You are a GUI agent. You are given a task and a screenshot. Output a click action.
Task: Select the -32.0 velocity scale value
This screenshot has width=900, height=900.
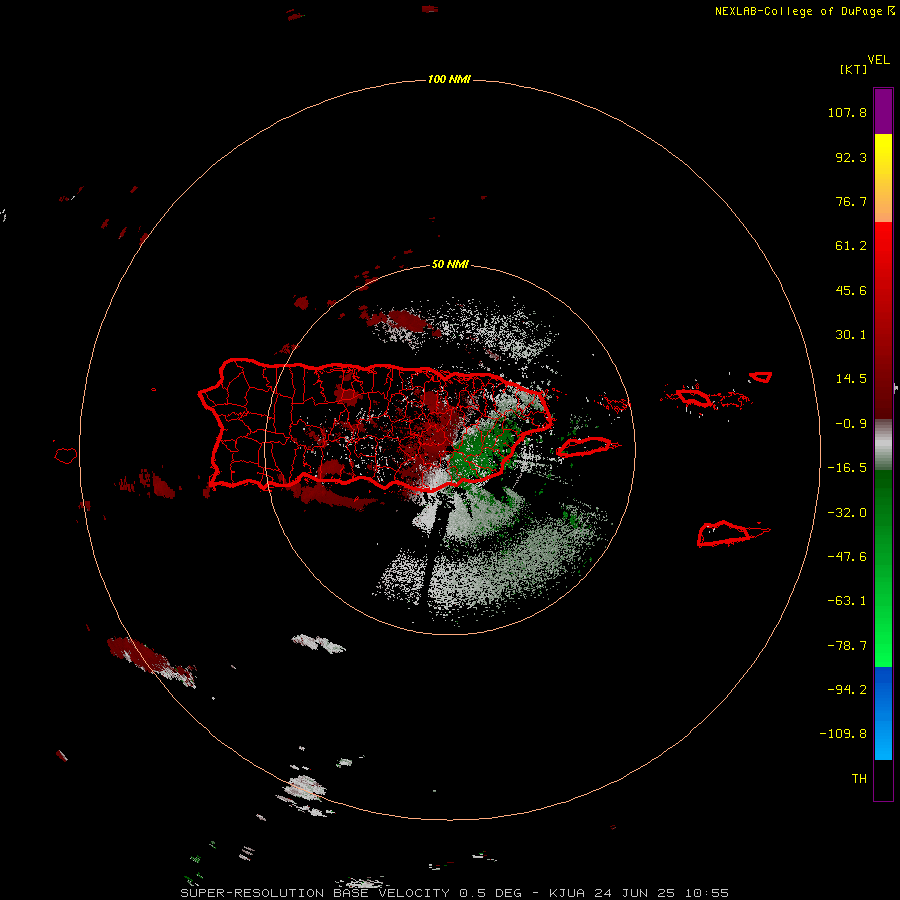point(847,513)
